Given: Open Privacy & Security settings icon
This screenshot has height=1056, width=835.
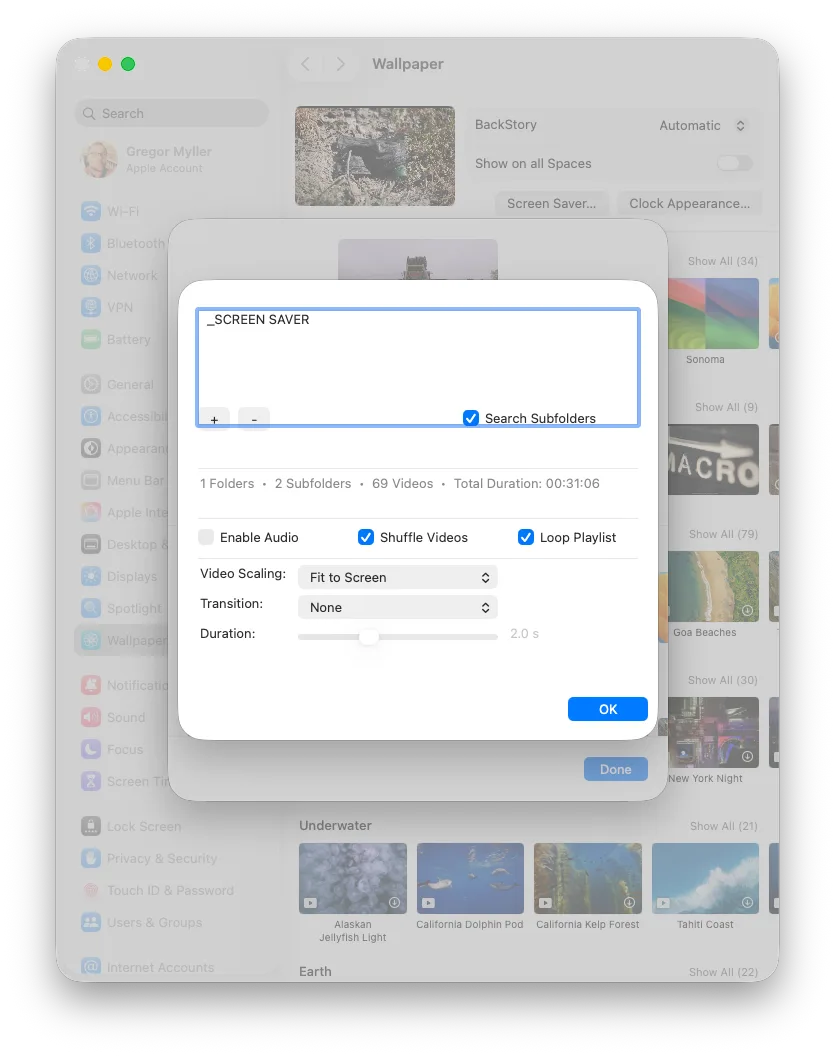Looking at the screenshot, I should 91,858.
